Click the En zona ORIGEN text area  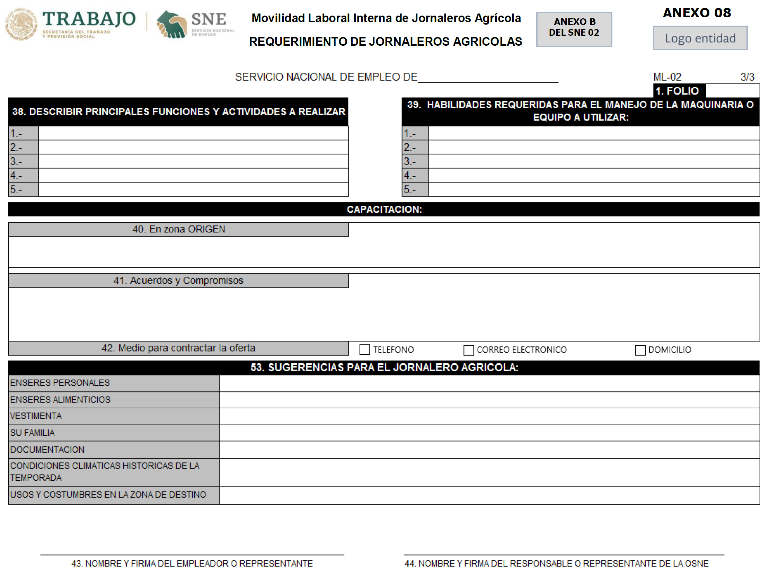point(383,252)
